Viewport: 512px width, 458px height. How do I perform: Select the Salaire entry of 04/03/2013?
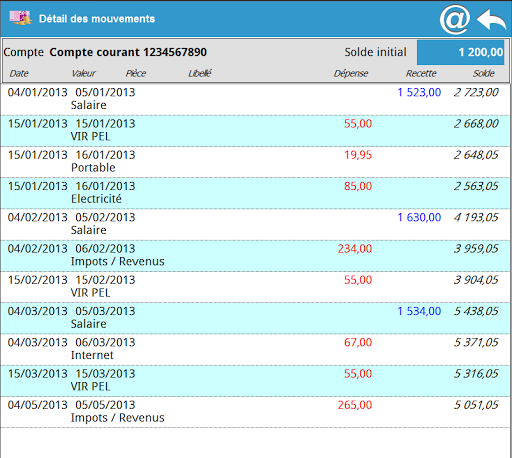[256, 318]
